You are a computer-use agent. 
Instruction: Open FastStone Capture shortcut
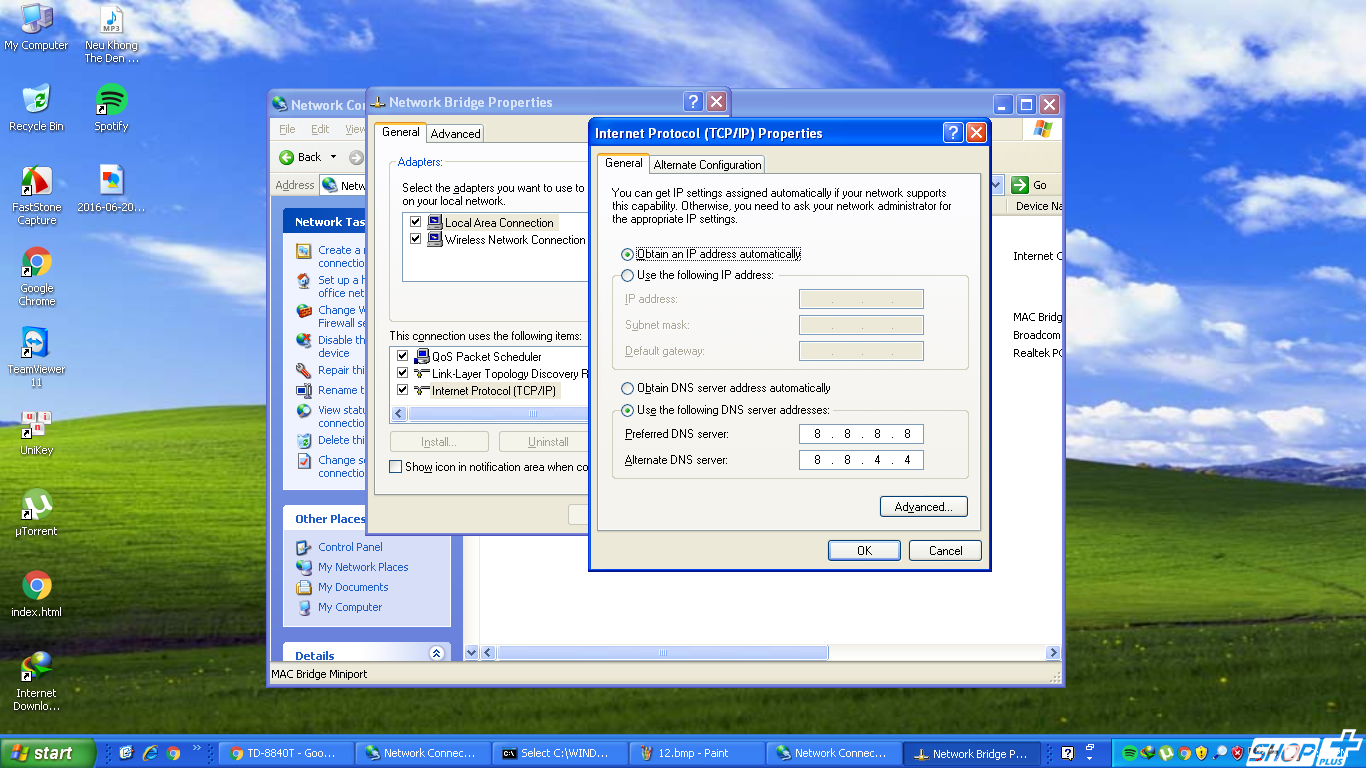tap(37, 183)
